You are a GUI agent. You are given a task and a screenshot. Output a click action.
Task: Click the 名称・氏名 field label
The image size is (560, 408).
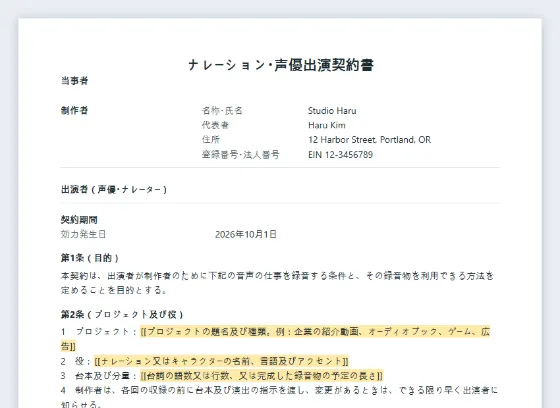tap(222, 111)
